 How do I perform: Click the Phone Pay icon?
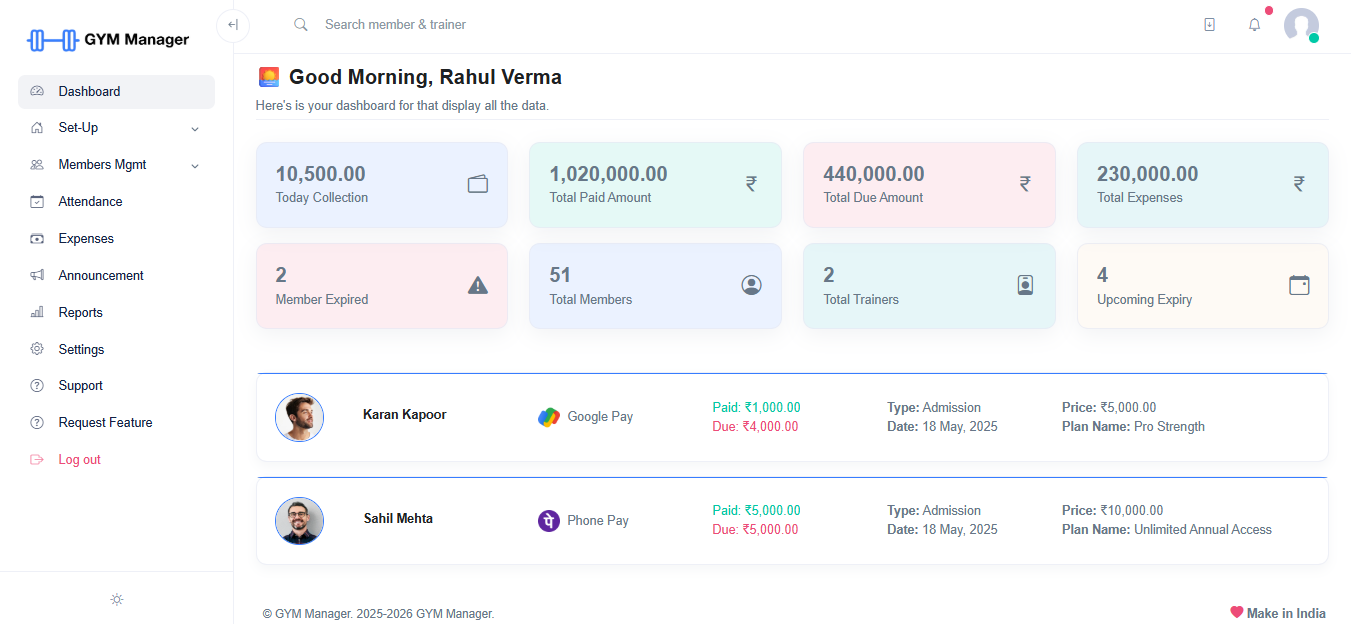point(549,520)
